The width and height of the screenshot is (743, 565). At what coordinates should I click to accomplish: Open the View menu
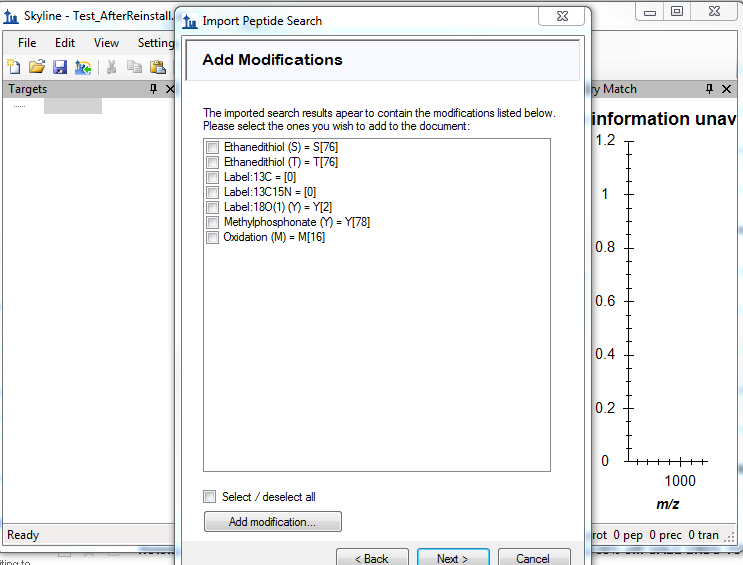coord(106,43)
